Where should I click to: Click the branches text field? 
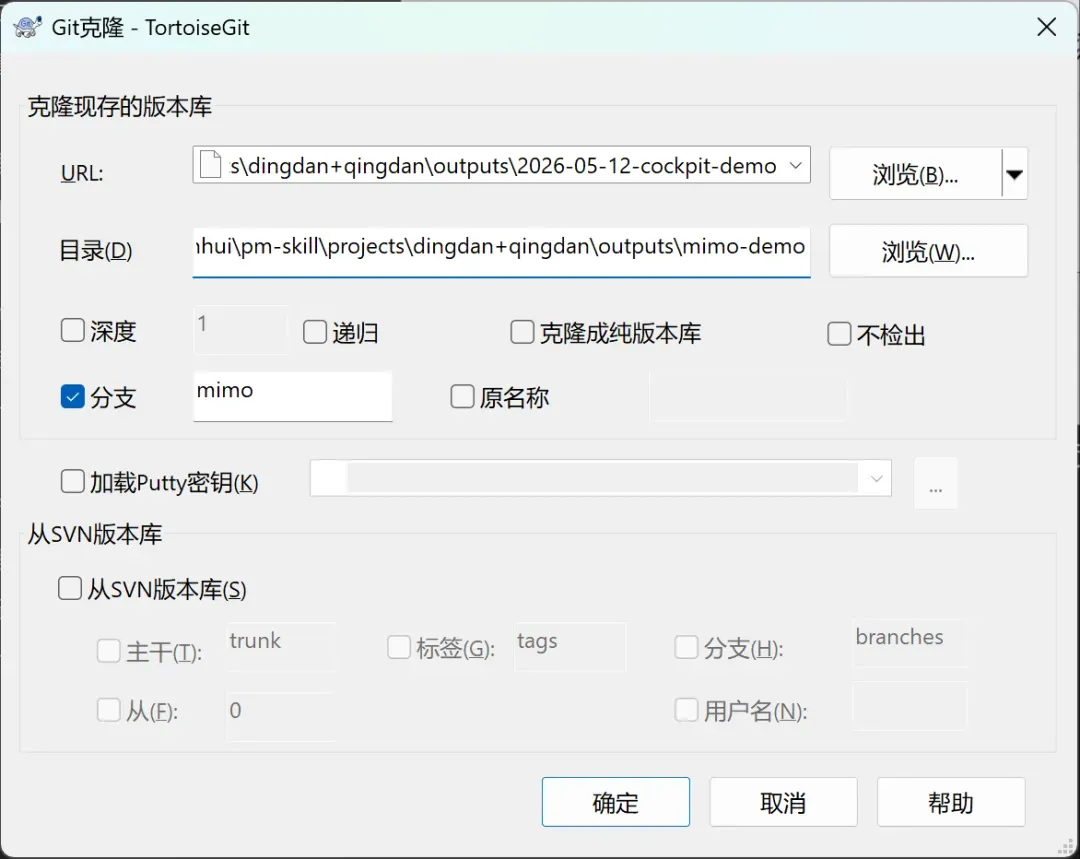click(x=910, y=643)
